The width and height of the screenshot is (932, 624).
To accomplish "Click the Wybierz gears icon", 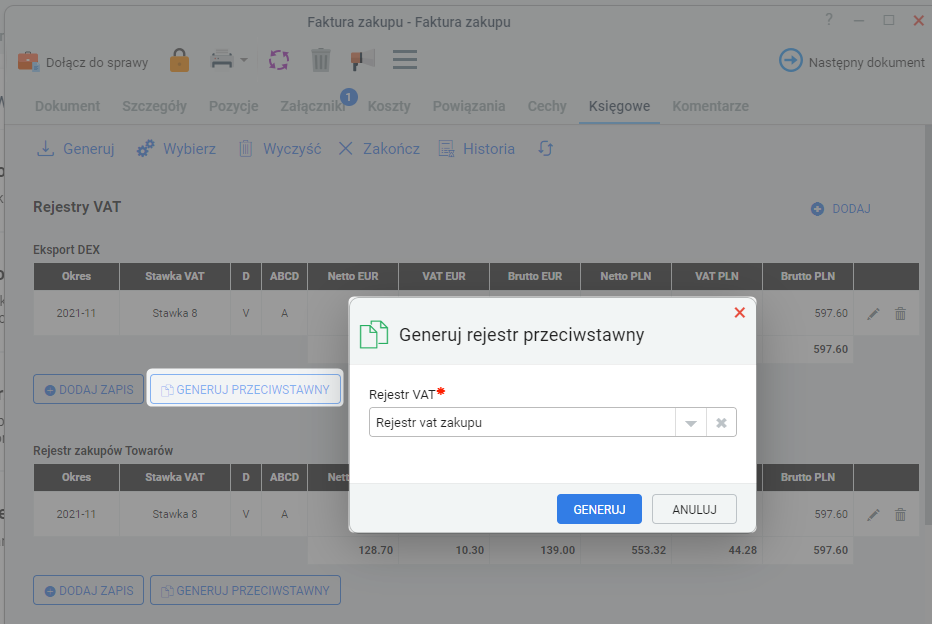I will click(145, 149).
